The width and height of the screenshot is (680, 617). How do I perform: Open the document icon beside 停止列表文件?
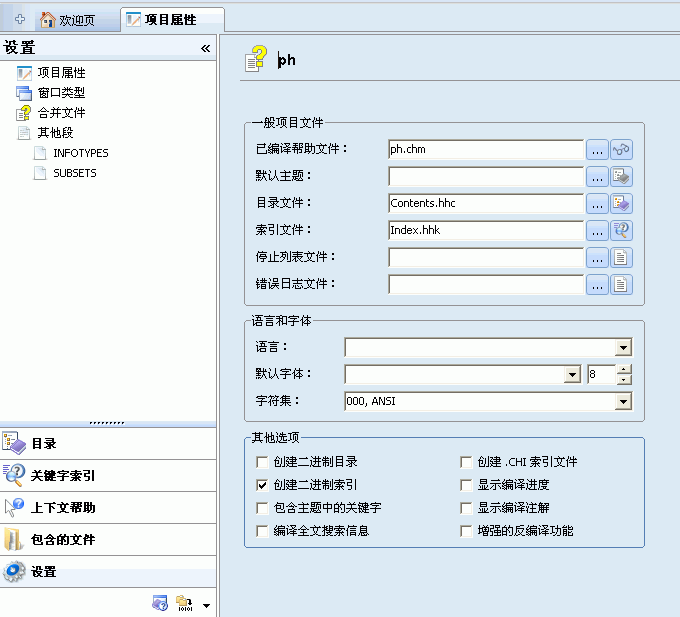click(x=621, y=258)
